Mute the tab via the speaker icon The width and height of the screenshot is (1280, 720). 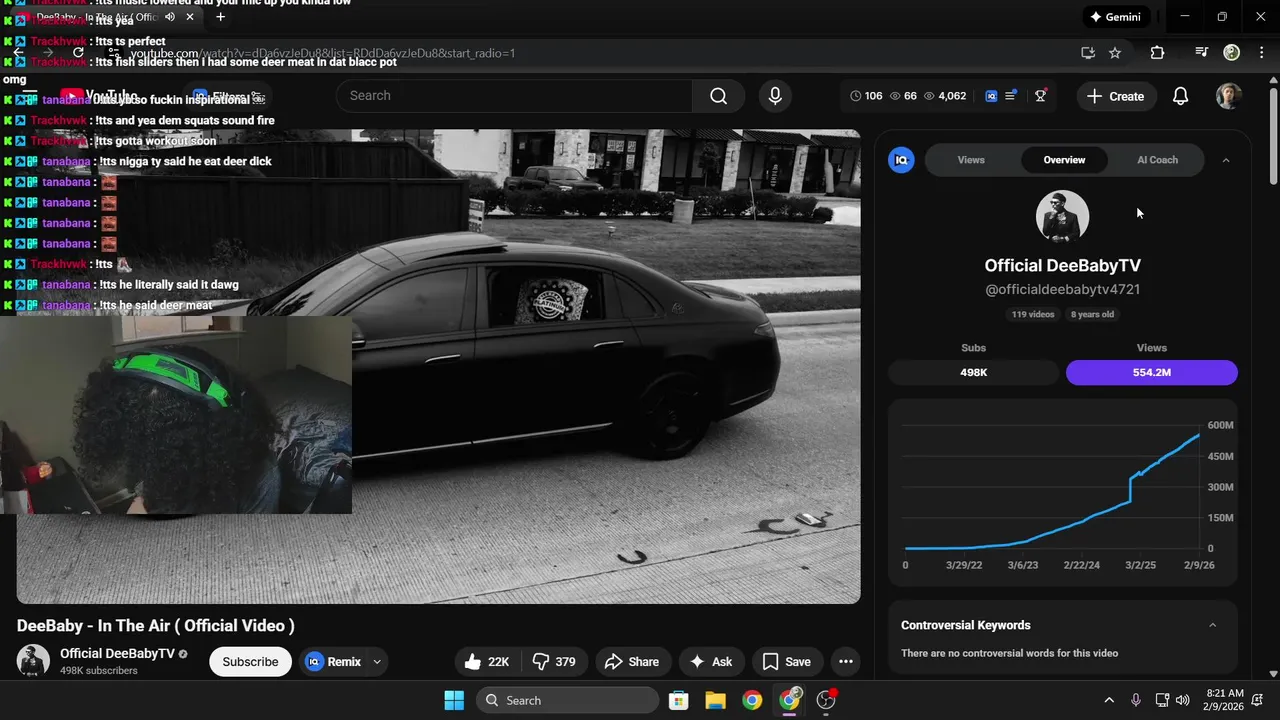coord(170,17)
